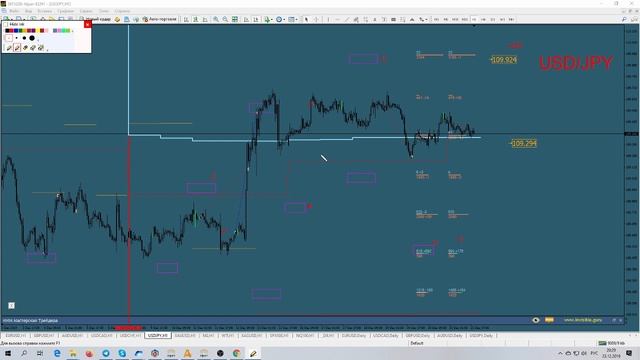Screen dimensions: 640x360
Task: Open Windows Start menu
Action: [8, 353]
